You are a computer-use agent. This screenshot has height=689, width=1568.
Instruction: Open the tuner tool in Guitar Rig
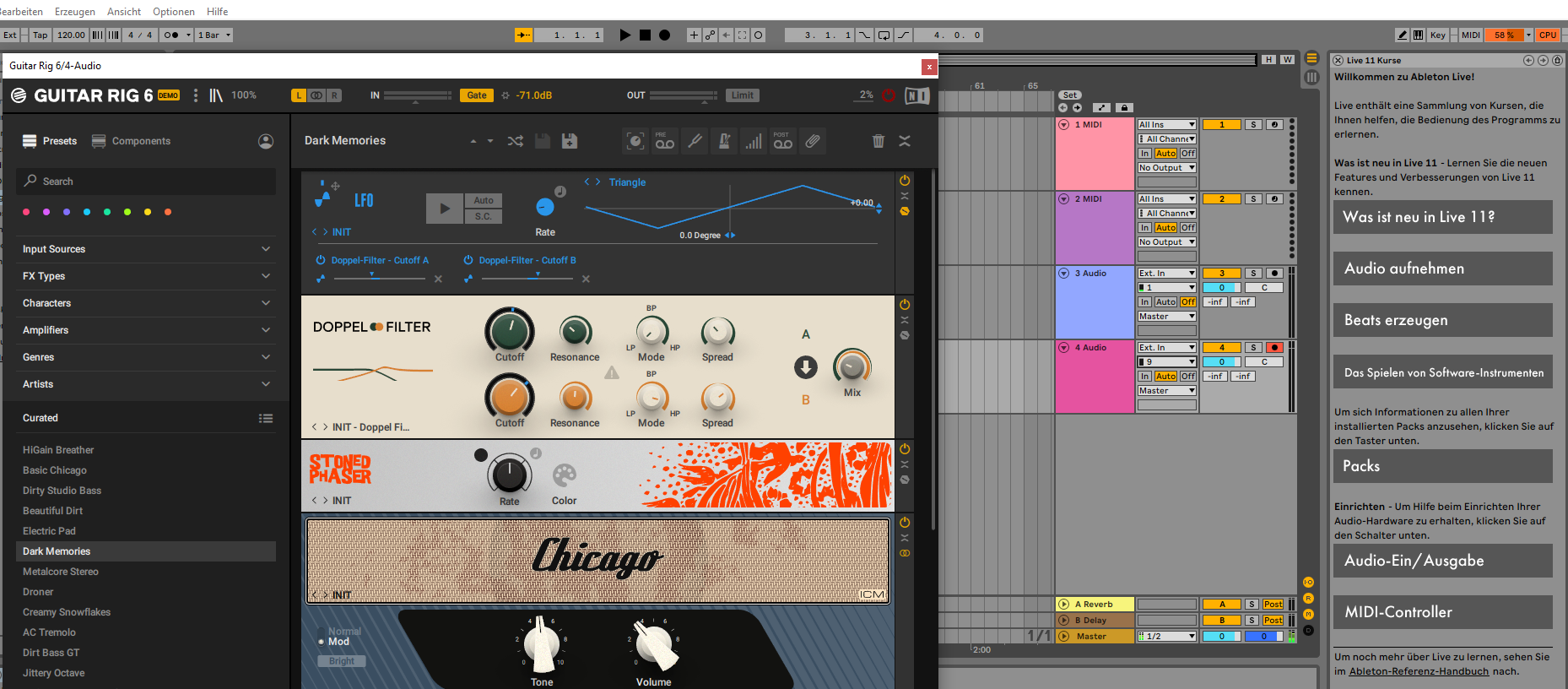695,141
